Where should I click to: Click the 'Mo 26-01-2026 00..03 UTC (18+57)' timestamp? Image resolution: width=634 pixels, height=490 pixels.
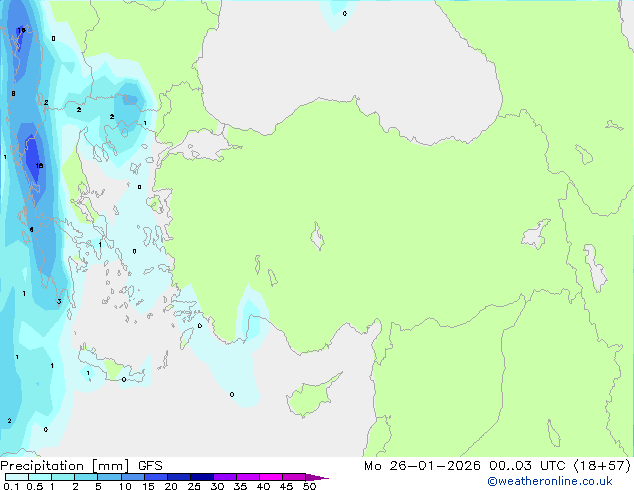click(x=497, y=465)
